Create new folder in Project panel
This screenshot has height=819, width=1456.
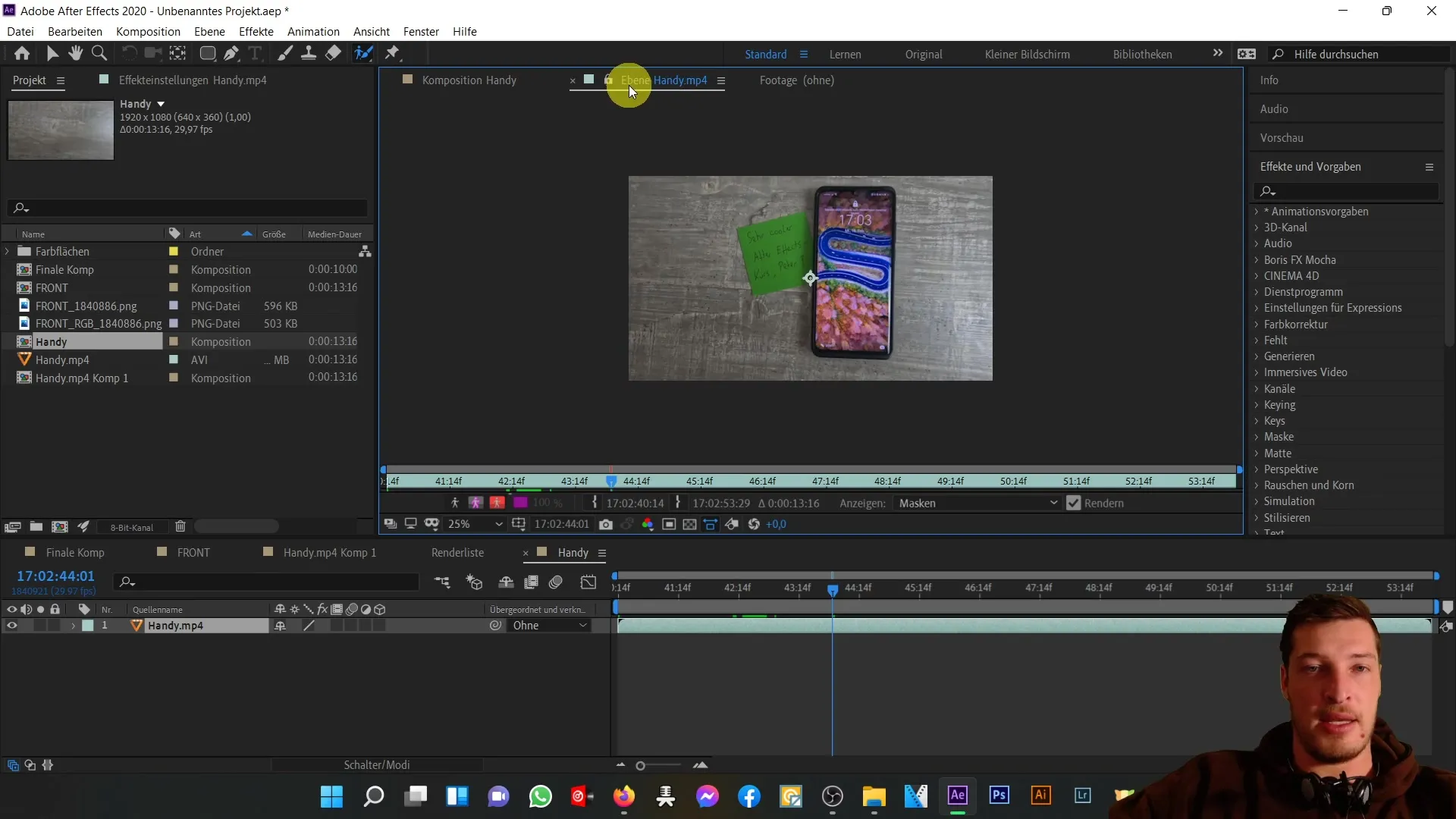(36, 526)
